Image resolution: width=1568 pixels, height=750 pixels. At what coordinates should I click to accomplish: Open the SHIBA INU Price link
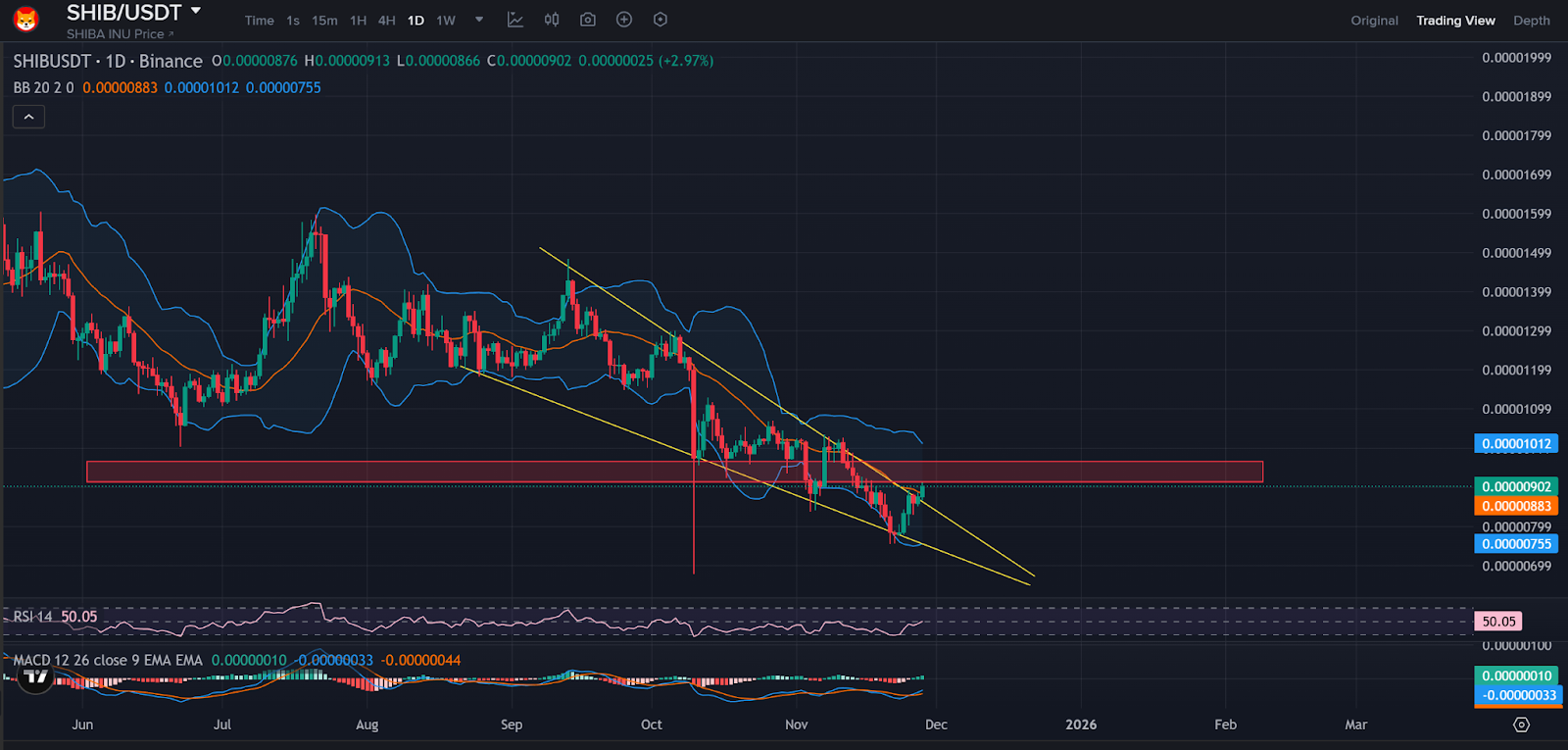point(120,34)
